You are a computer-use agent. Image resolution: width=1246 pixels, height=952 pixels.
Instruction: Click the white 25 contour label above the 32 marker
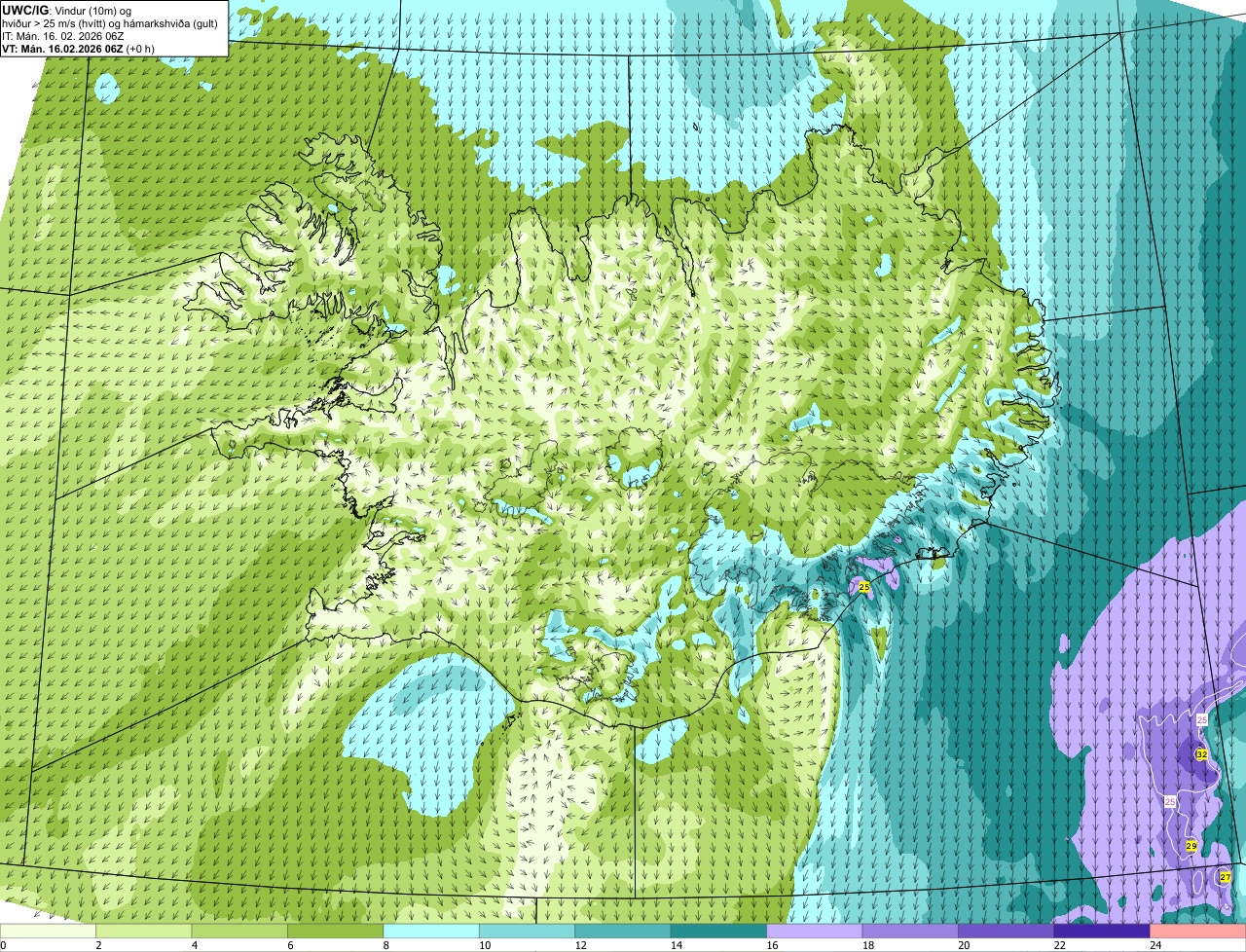pyautogui.click(x=1202, y=719)
